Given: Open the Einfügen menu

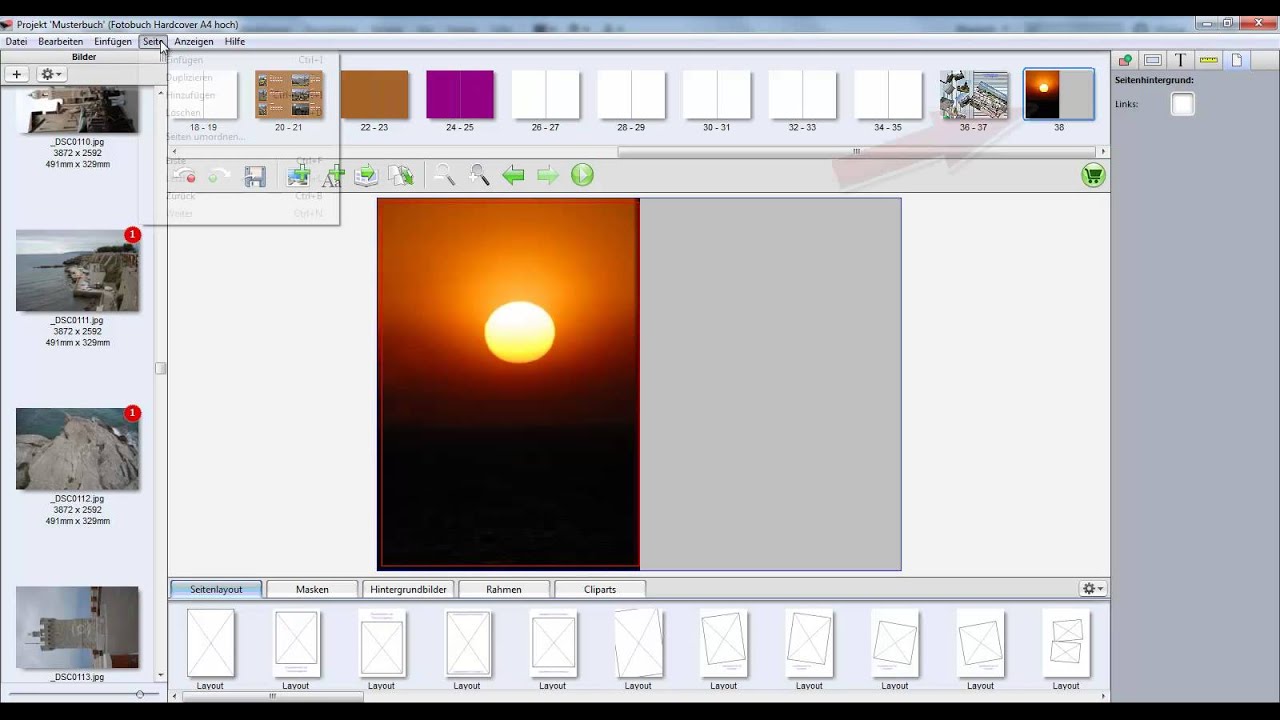Looking at the screenshot, I should pyautogui.click(x=113, y=42).
